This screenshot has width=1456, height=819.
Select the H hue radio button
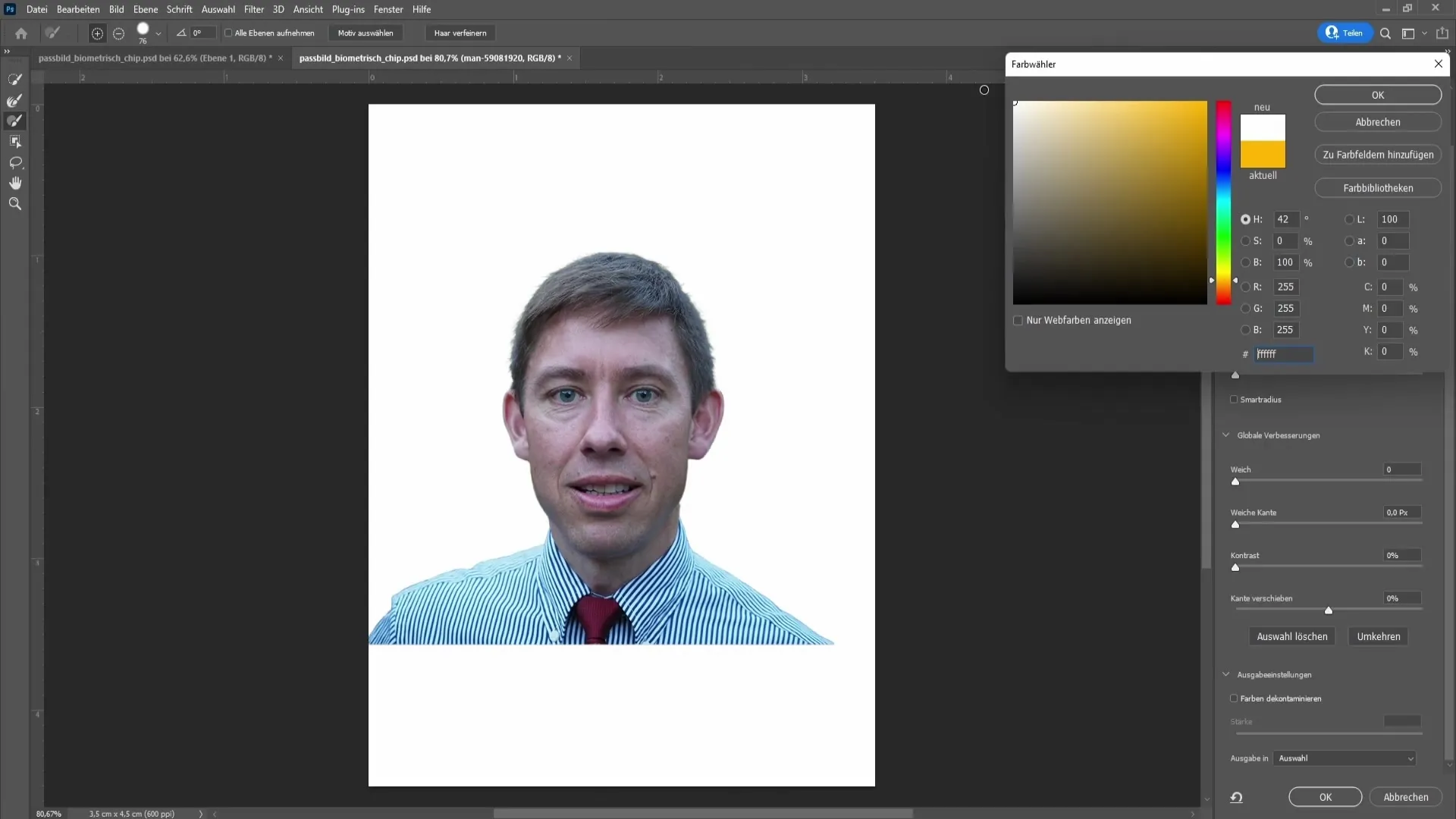[x=1245, y=219]
